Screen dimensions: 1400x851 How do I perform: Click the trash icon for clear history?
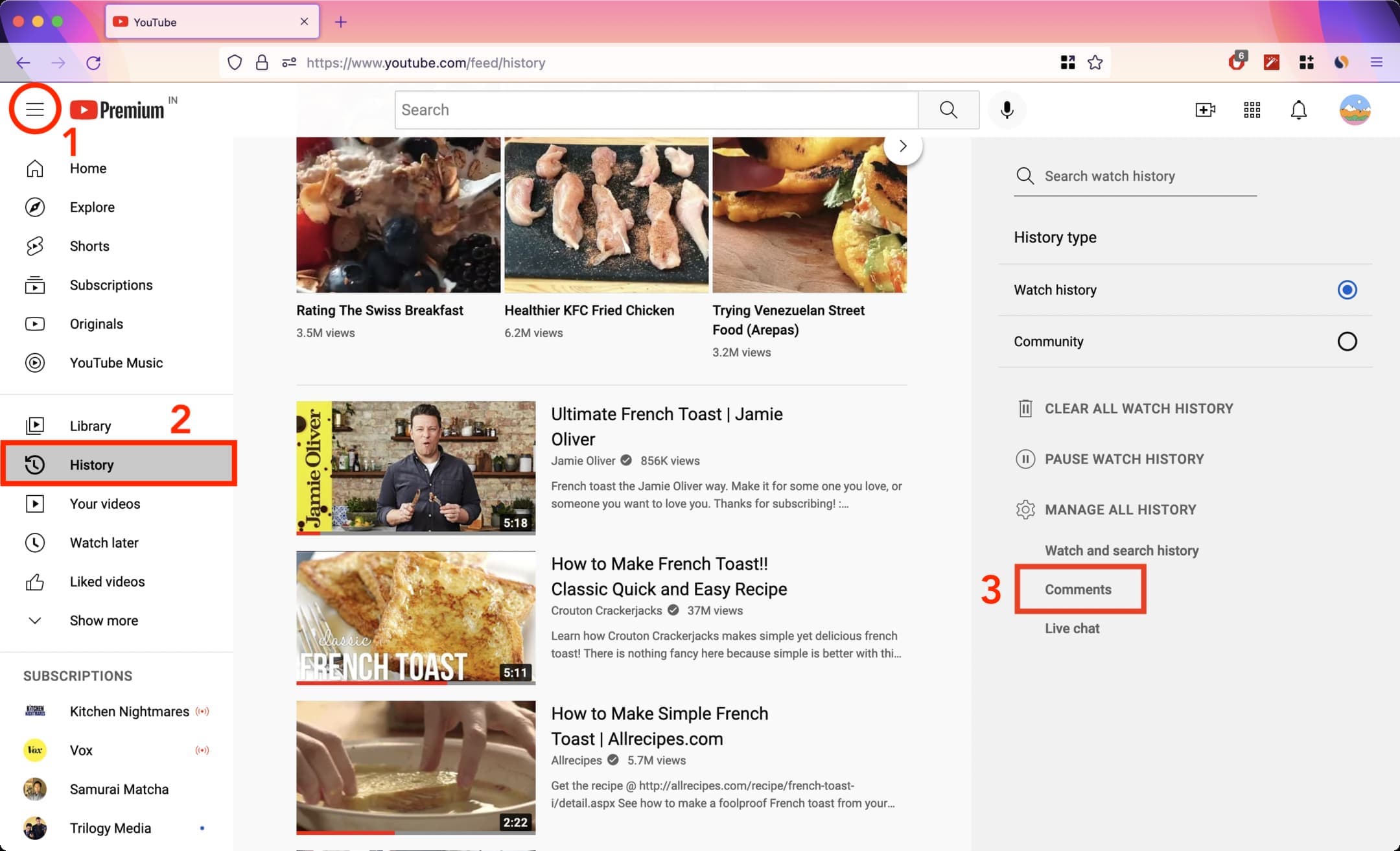click(1025, 408)
